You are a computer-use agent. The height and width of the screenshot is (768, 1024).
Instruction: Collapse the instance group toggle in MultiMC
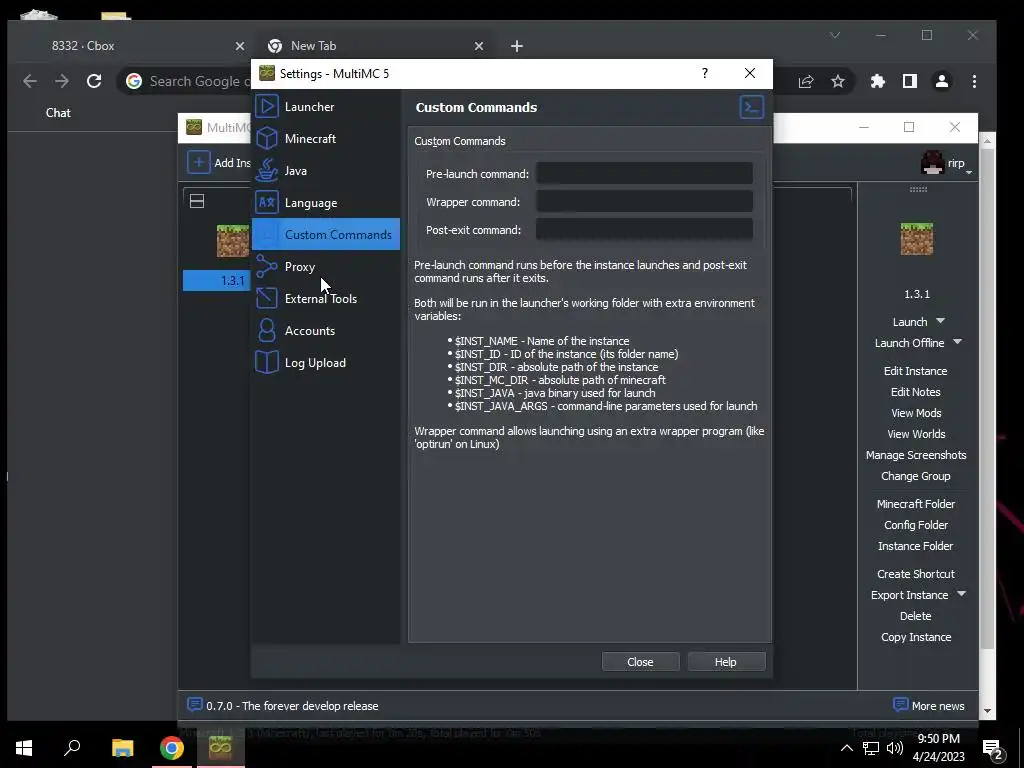[x=197, y=201]
